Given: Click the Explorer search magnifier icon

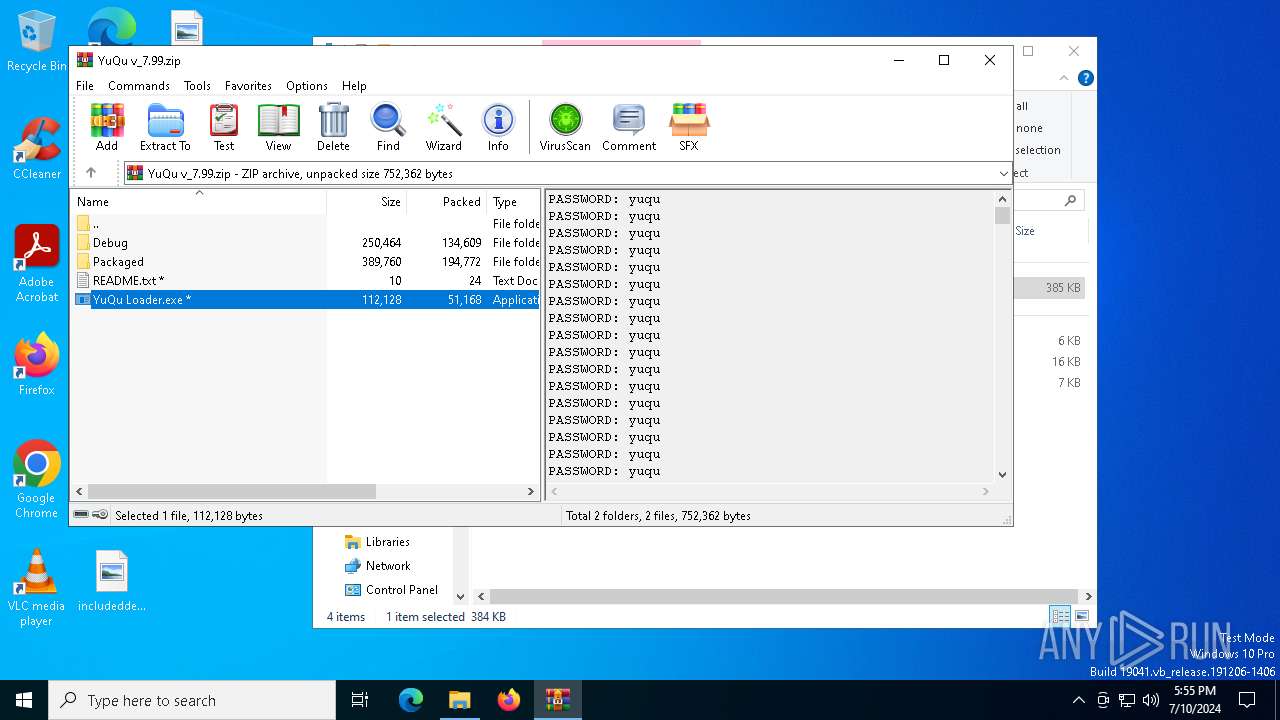Looking at the screenshot, I should 1070,200.
